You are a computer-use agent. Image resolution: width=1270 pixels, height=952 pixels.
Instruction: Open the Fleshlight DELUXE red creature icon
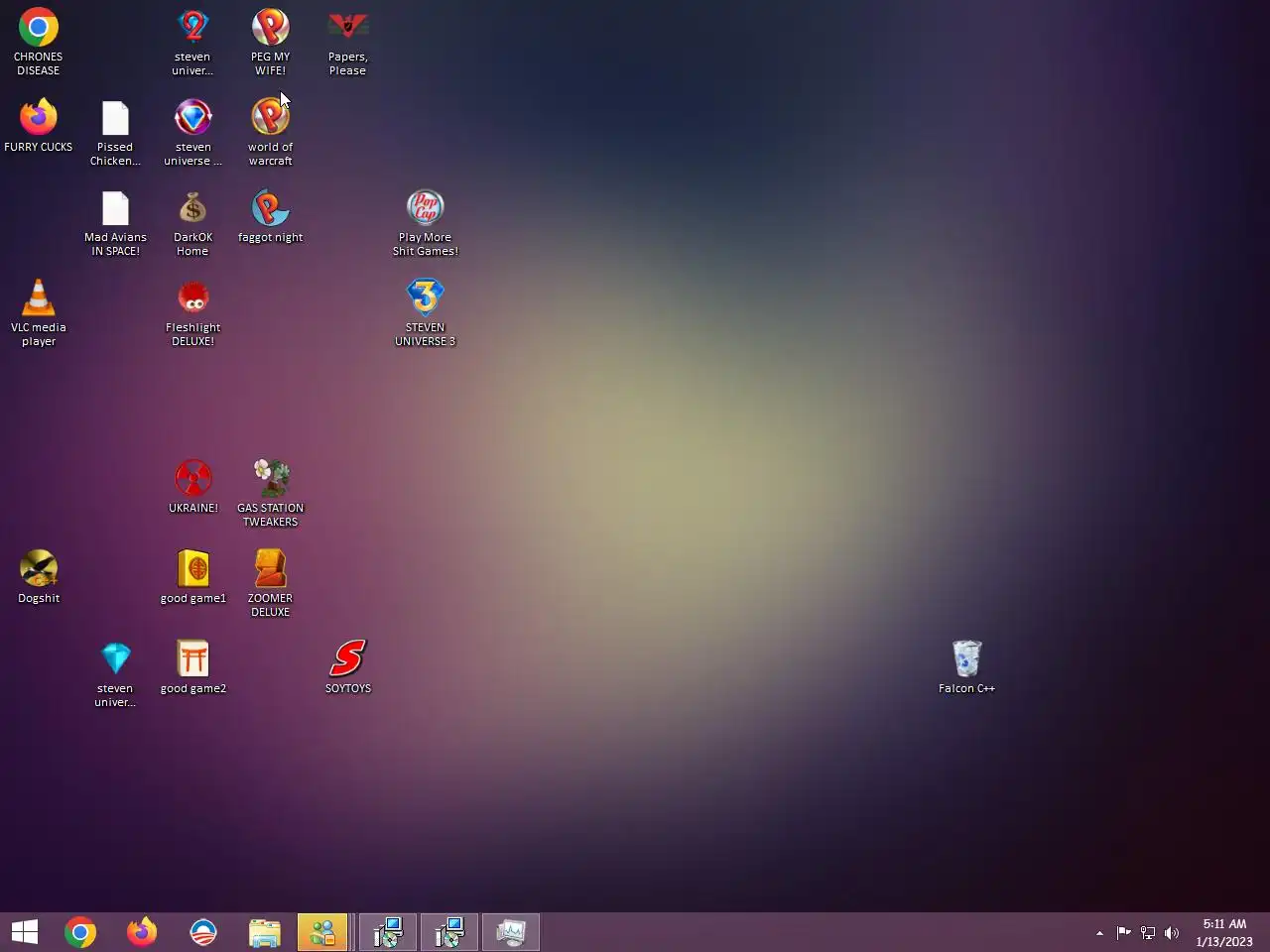click(x=192, y=313)
